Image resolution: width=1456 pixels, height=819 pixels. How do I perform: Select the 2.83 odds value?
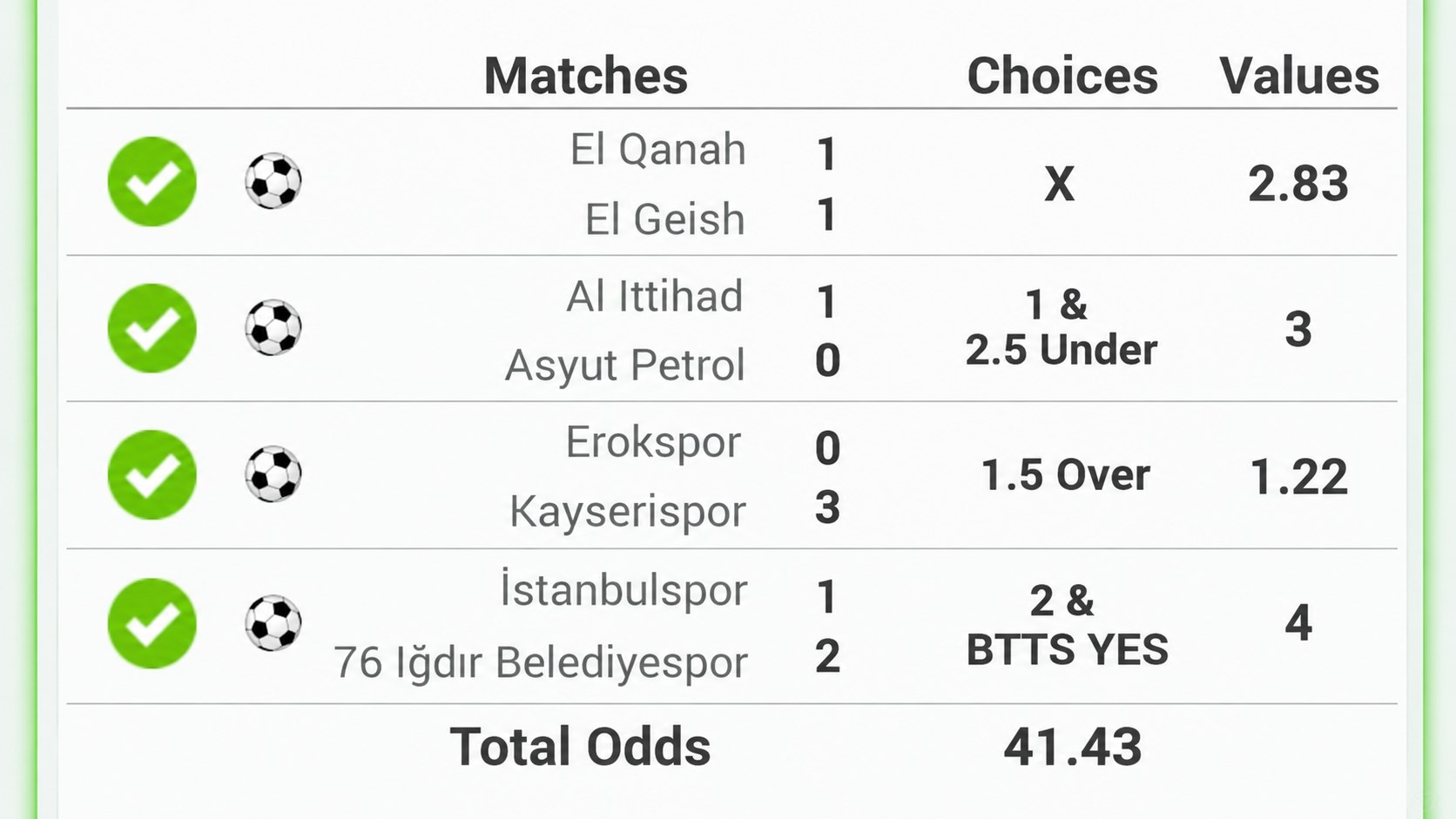tap(1298, 184)
